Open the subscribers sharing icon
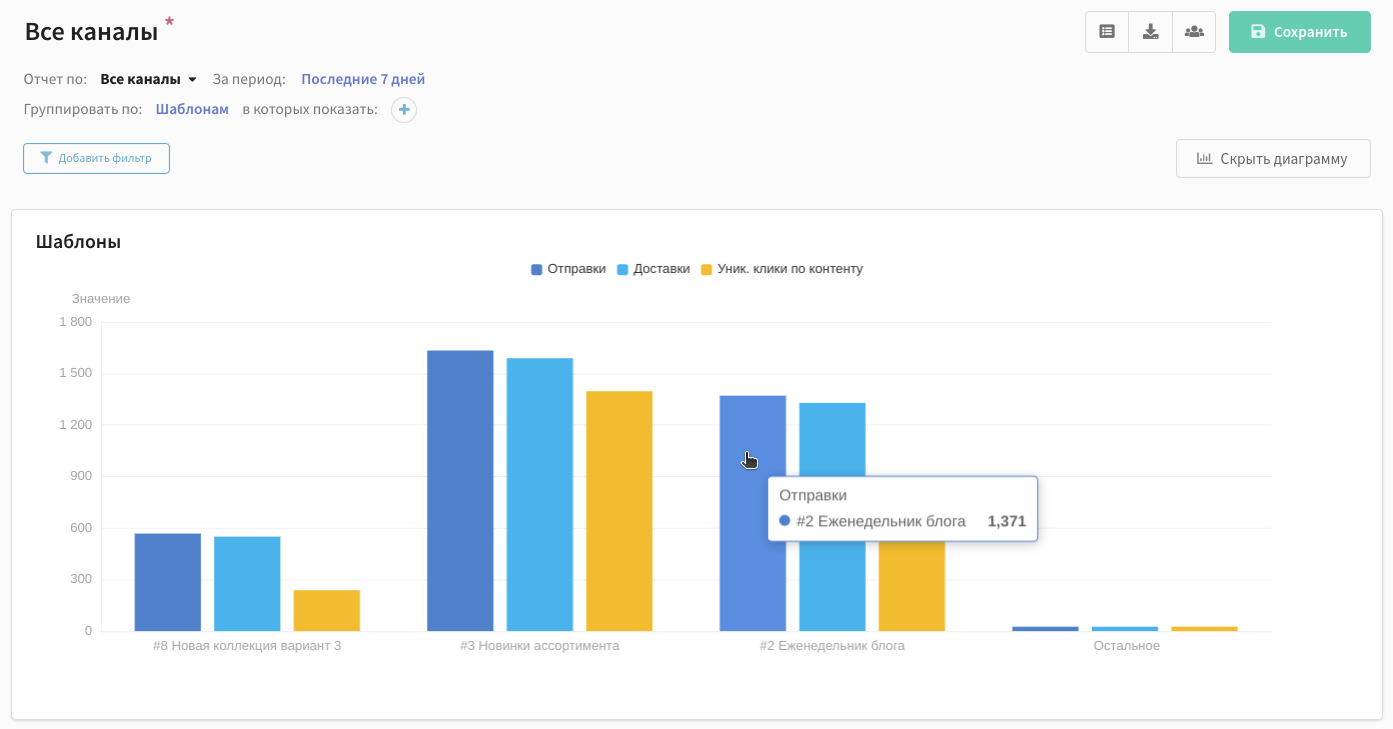The height and width of the screenshot is (729, 1393). pyautogui.click(x=1194, y=31)
